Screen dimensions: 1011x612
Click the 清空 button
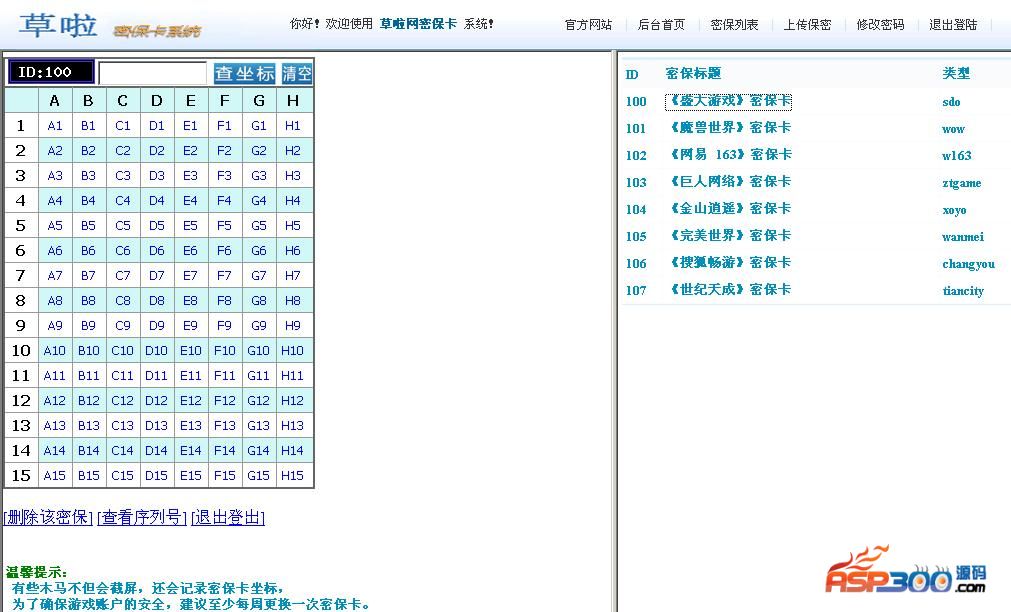[297, 73]
